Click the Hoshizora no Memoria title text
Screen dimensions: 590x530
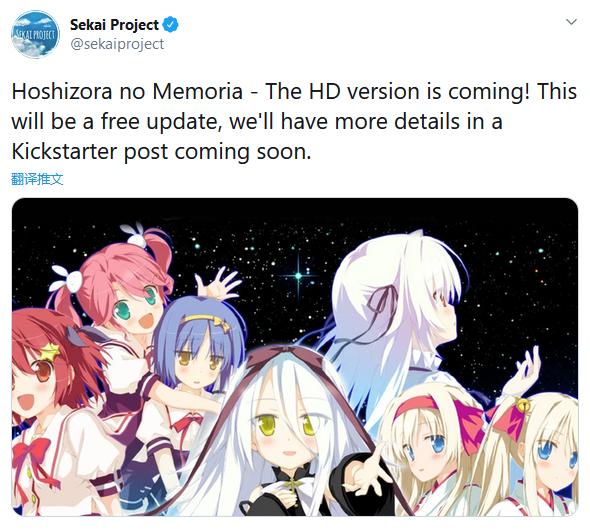(127, 91)
